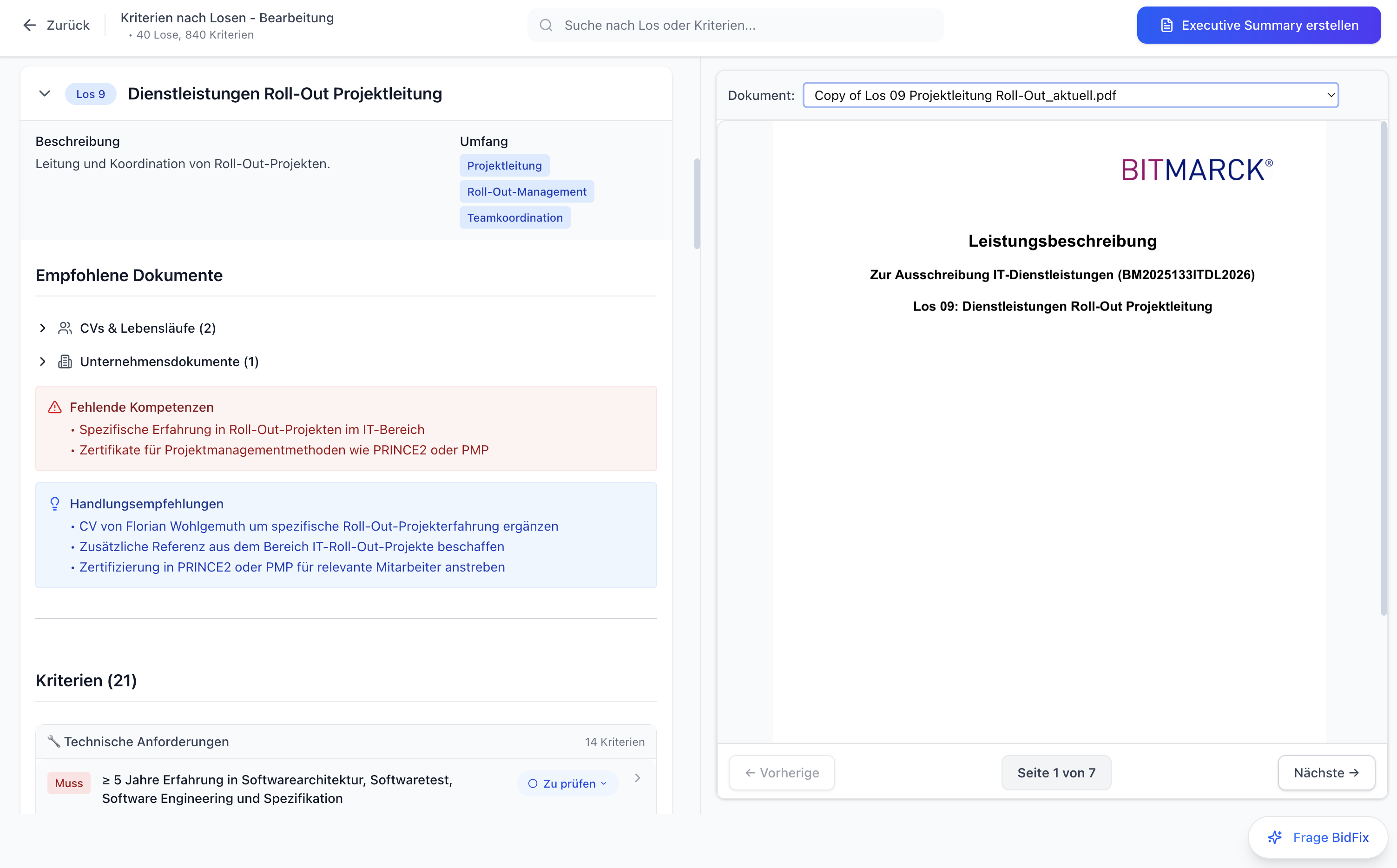Click the sparkle icon on Frage BidFix
Image resolution: width=1397 pixels, height=868 pixels.
point(1275,838)
